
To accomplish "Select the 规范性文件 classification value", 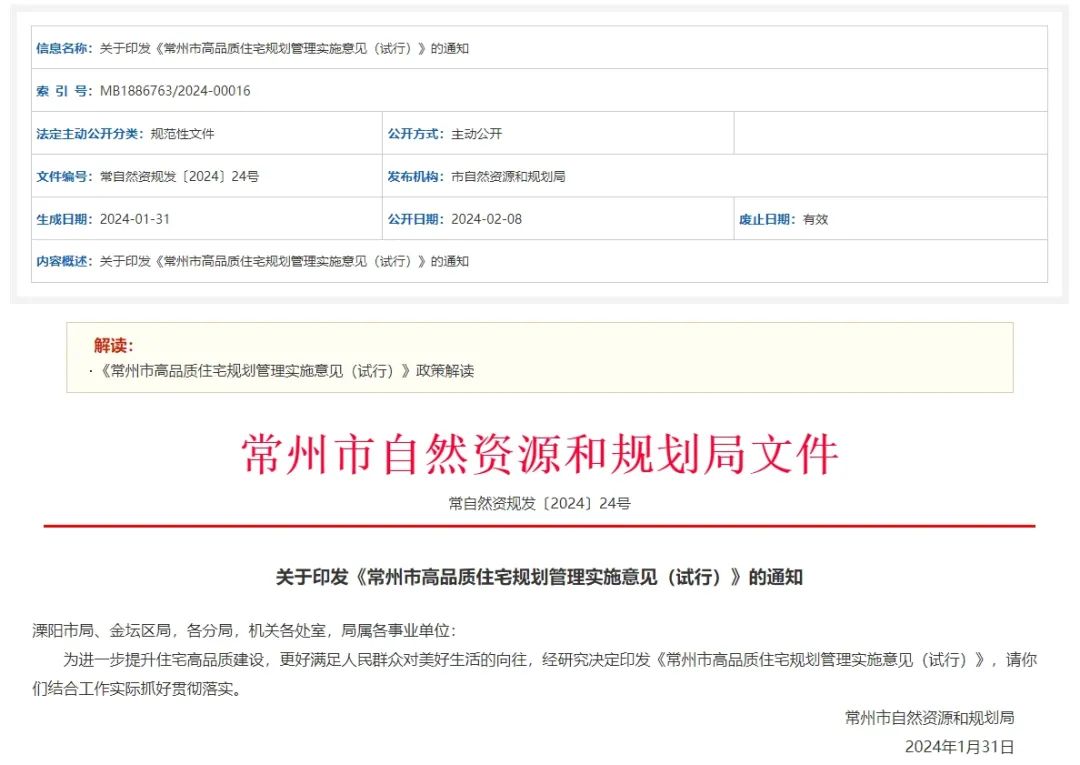I will point(184,132).
